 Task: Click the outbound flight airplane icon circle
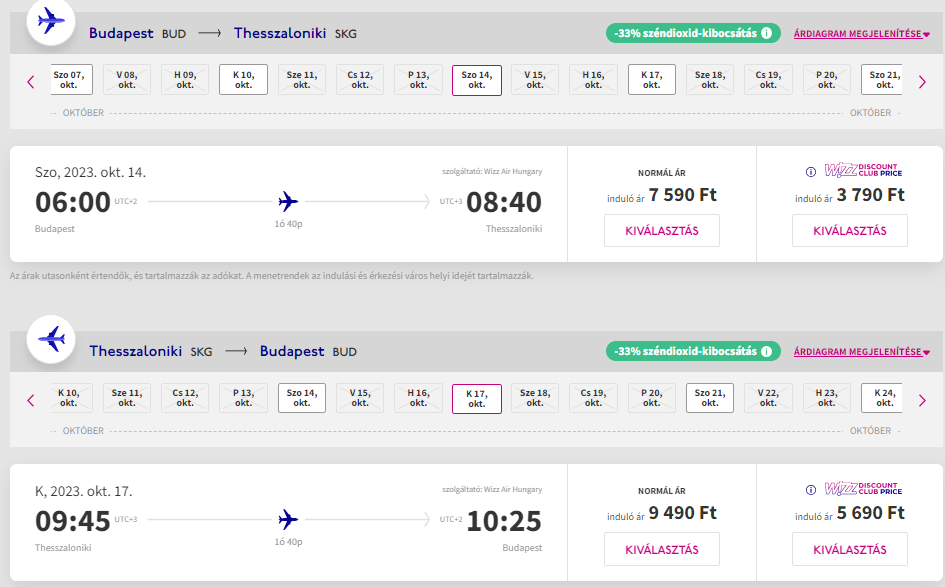click(x=51, y=21)
